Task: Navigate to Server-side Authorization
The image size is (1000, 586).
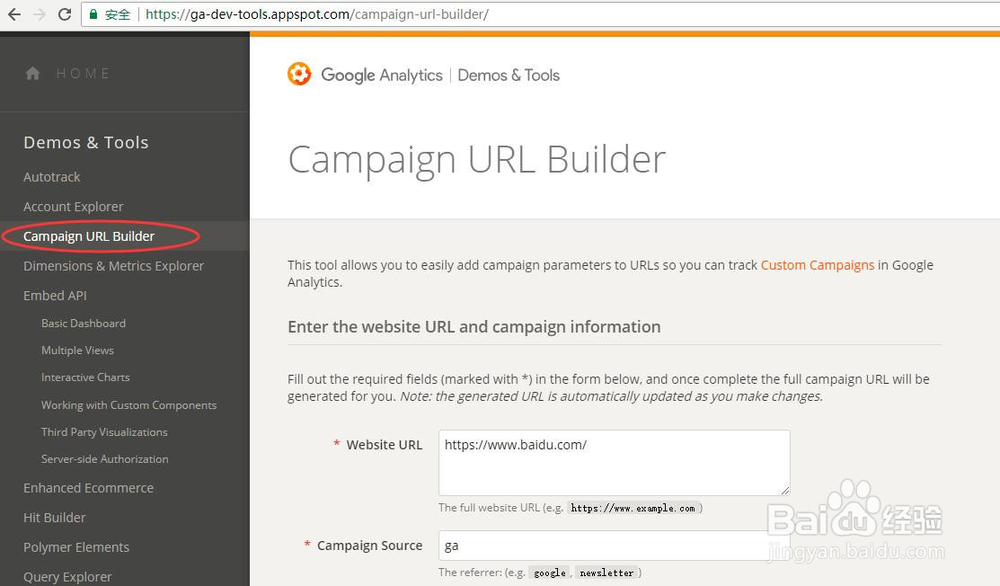Action: pyautogui.click(x=104, y=458)
